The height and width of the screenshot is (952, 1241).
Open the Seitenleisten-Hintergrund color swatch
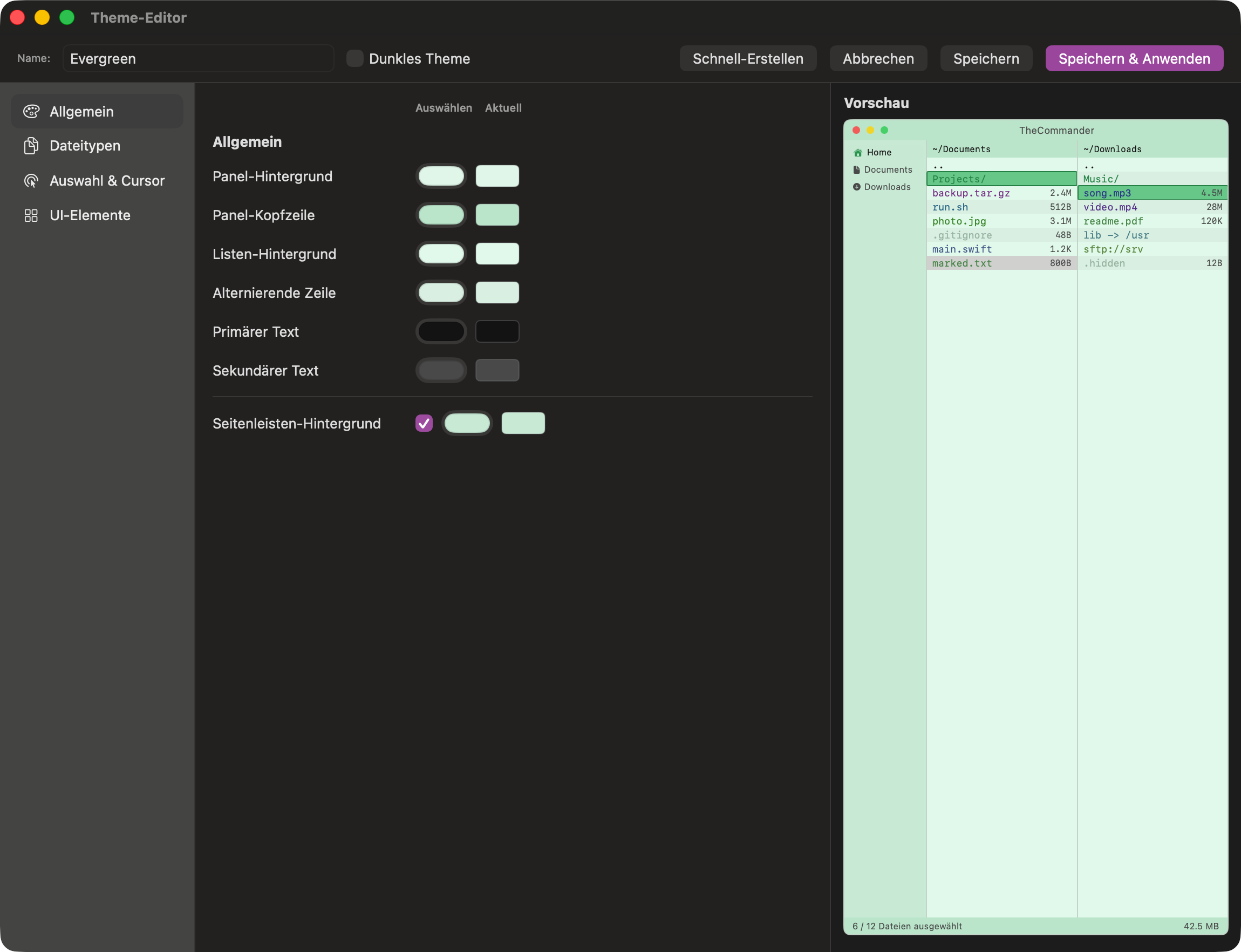click(467, 423)
